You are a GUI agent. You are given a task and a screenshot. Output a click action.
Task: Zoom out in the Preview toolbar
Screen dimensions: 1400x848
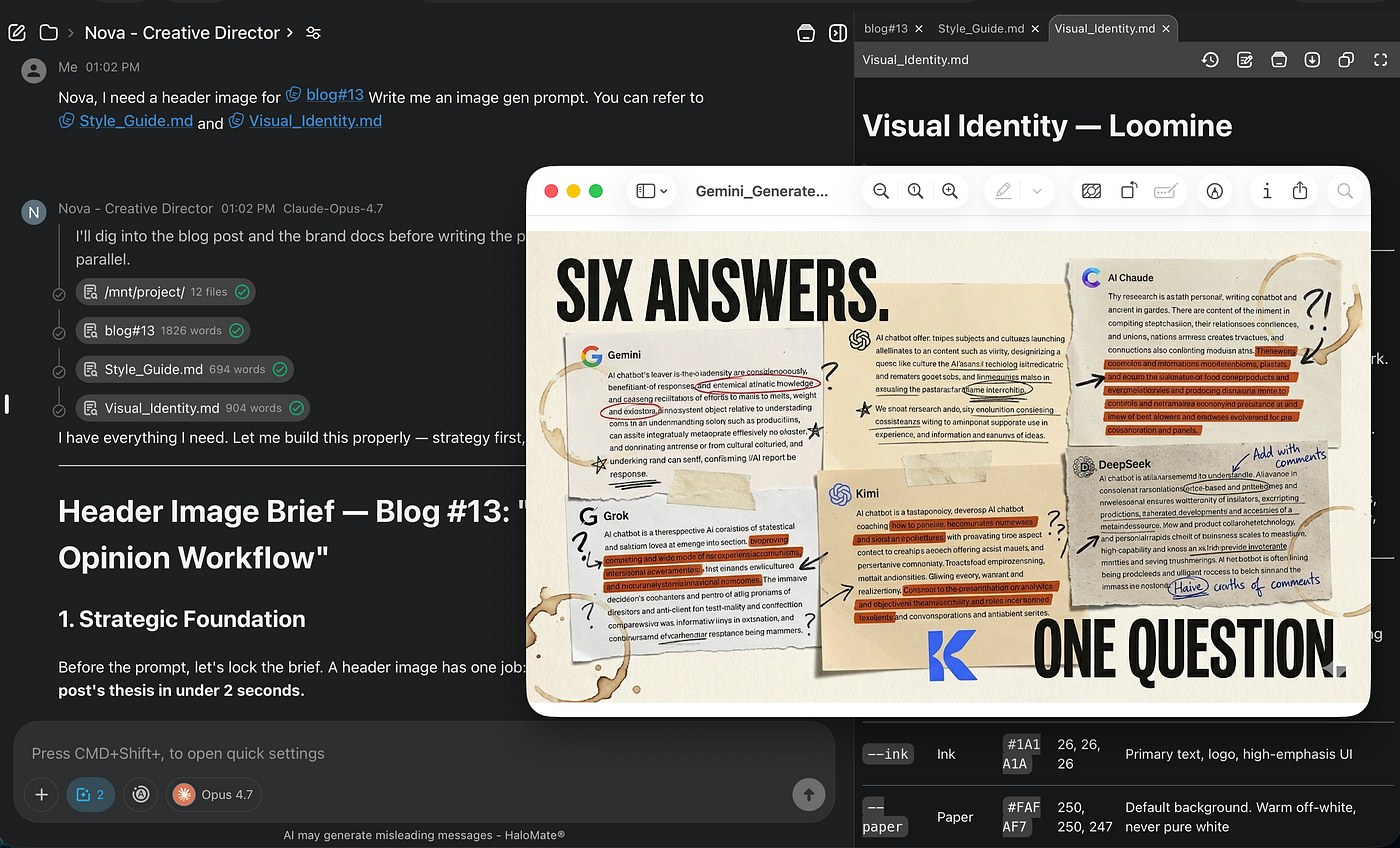(881, 191)
